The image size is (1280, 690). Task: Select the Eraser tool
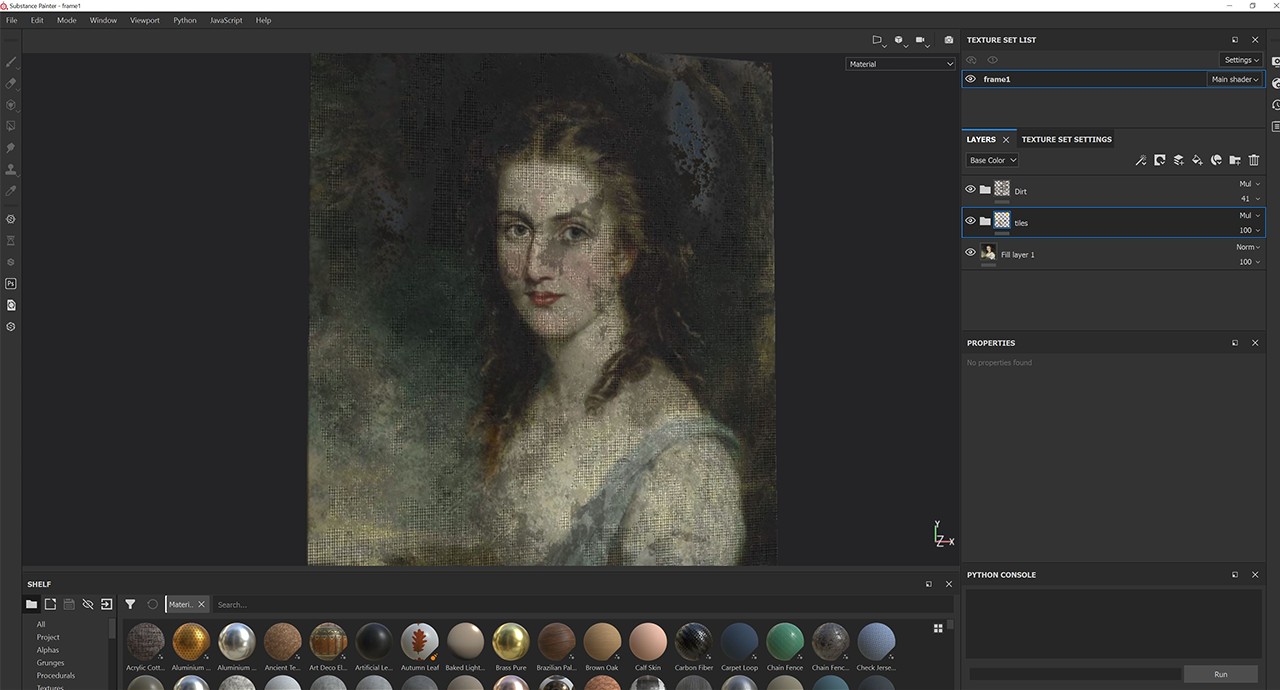tap(11, 83)
